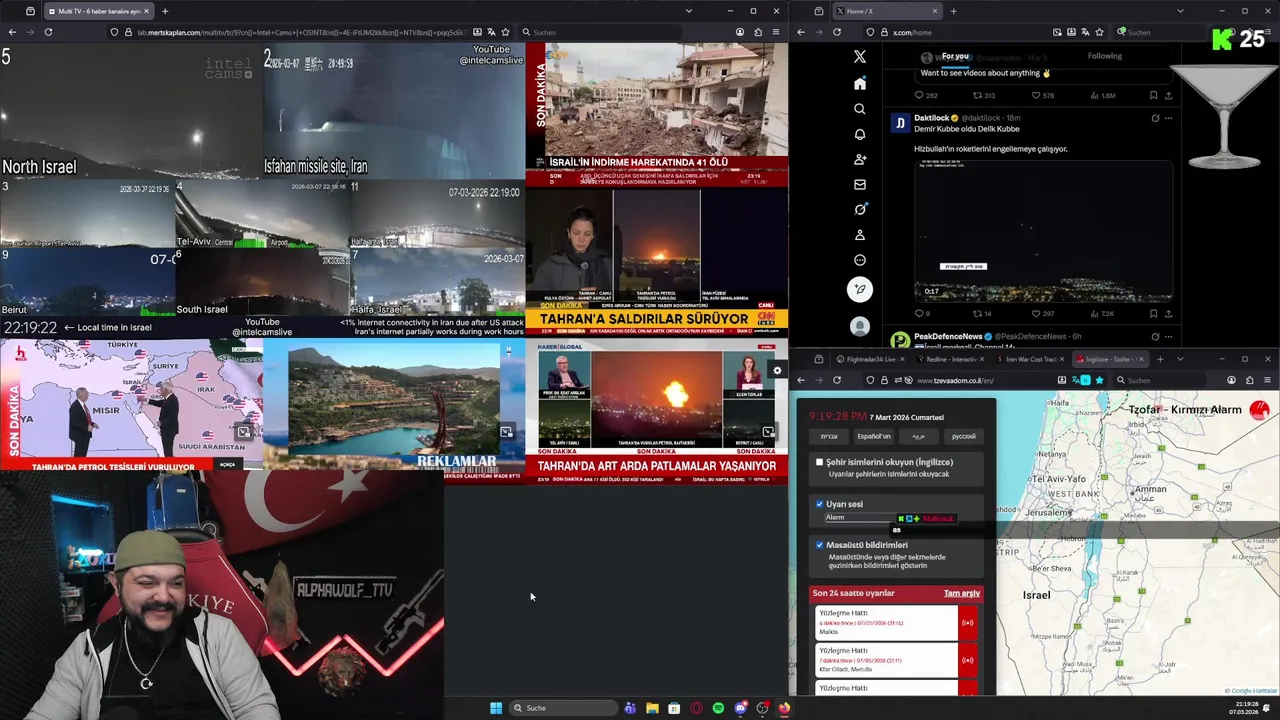
Task: Play the Daktilock post video
Action: click(1043, 231)
